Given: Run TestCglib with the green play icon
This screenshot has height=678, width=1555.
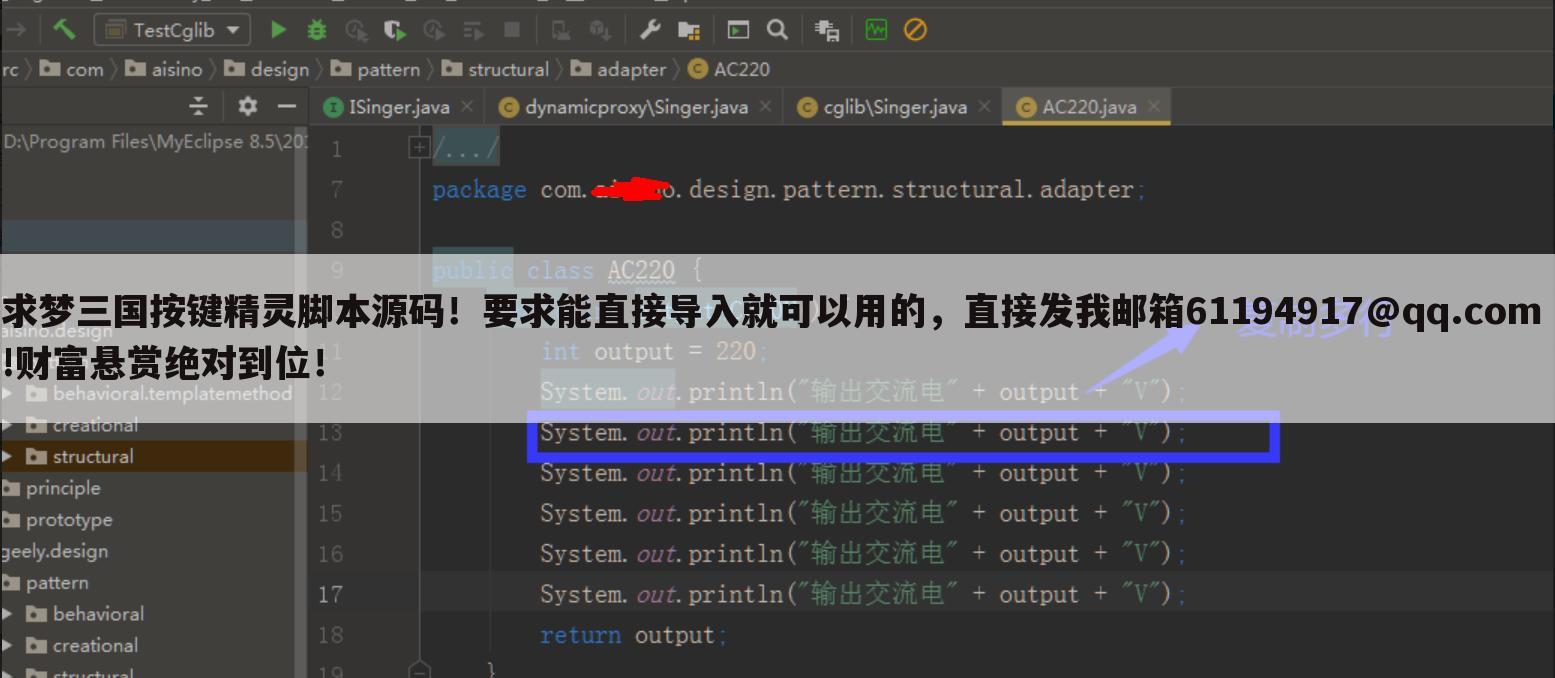Looking at the screenshot, I should pos(278,30).
